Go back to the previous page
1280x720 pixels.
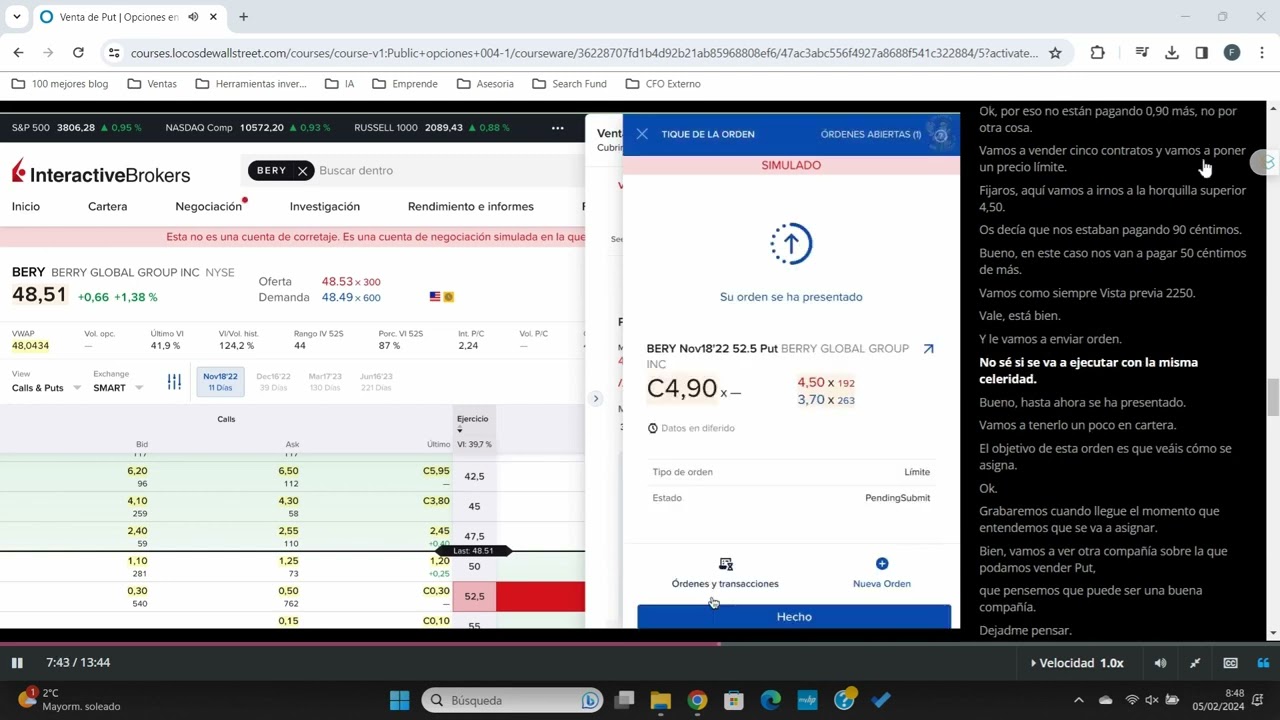tap(19, 53)
